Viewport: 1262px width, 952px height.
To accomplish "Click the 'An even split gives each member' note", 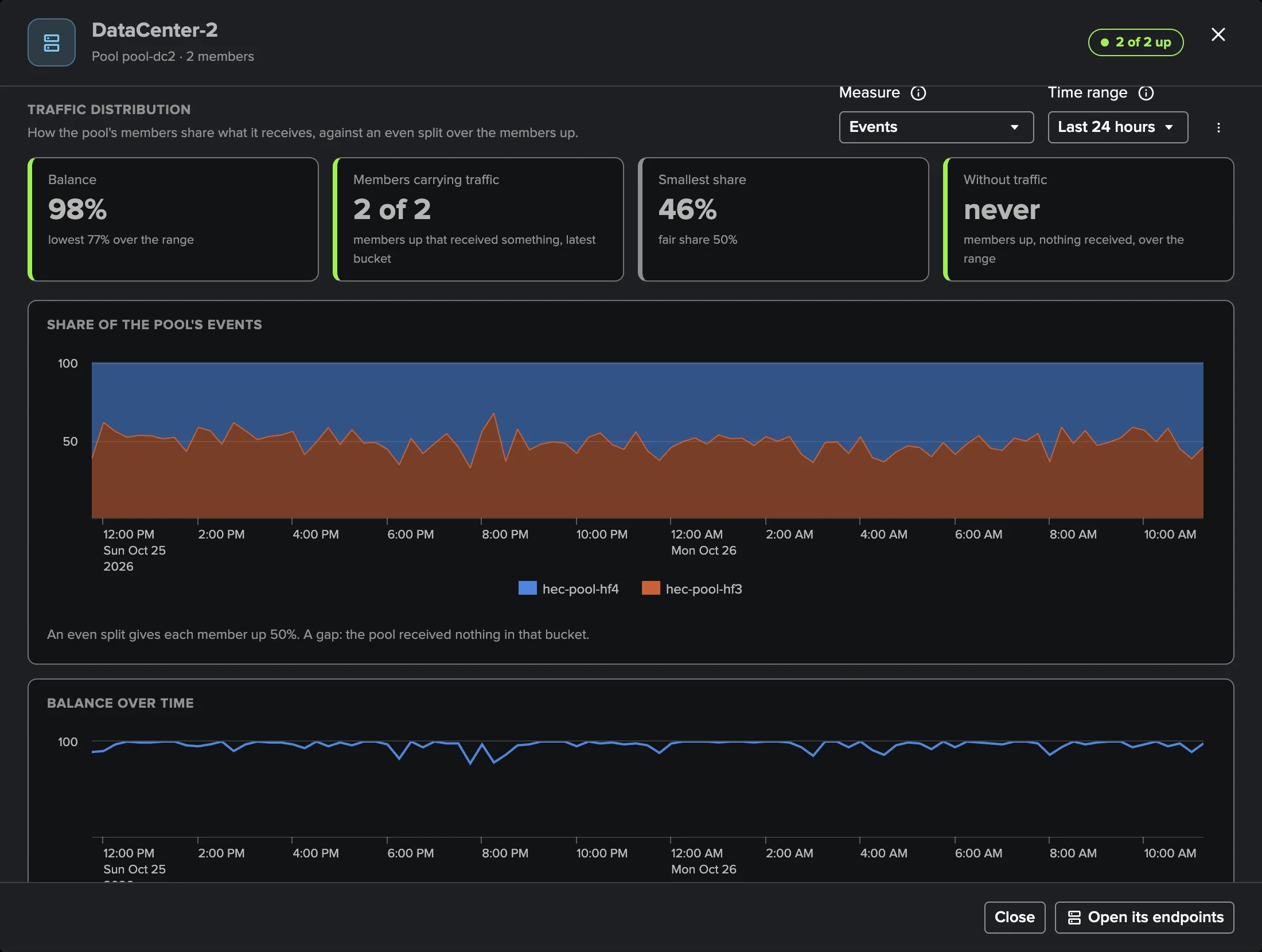I will pyautogui.click(x=318, y=634).
